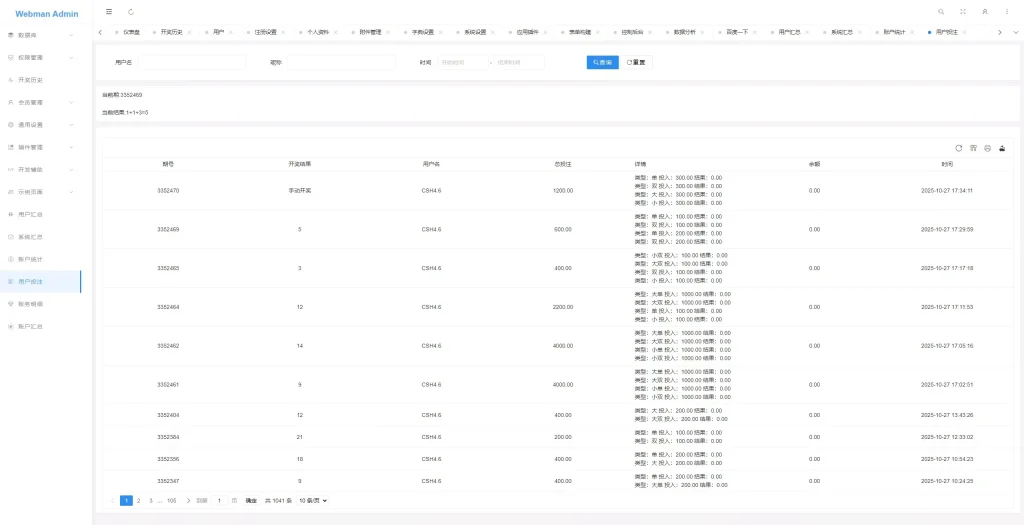
Task: Go to pagination page 2
Action: 138,500
